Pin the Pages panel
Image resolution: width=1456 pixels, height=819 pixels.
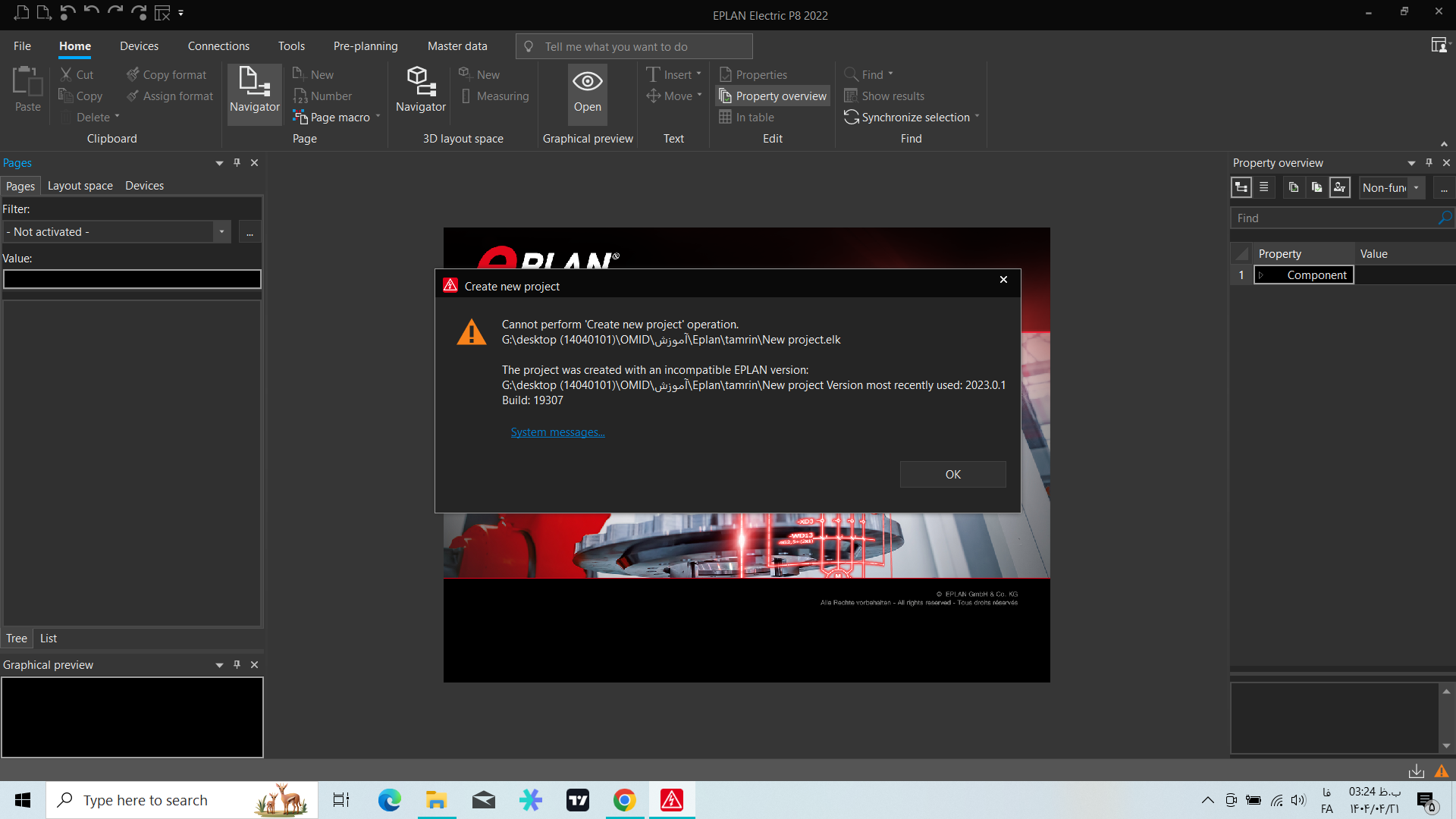pos(237,162)
